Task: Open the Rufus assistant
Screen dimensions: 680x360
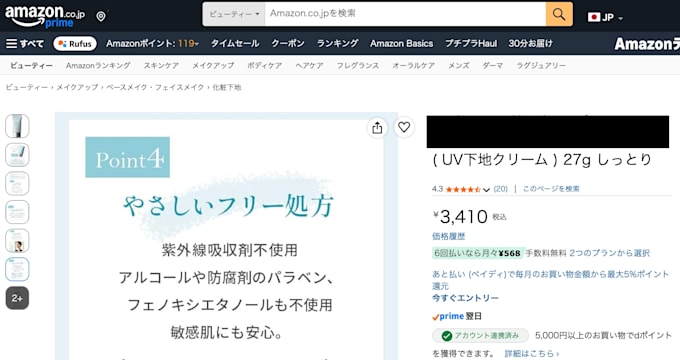Action: pos(75,43)
